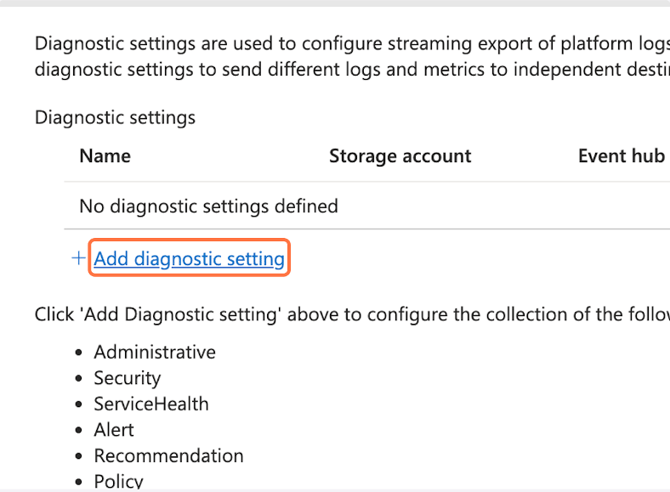Click the description line starting 'diagnostic settings to send'
The image size is (670, 492).
[x=350, y=70]
